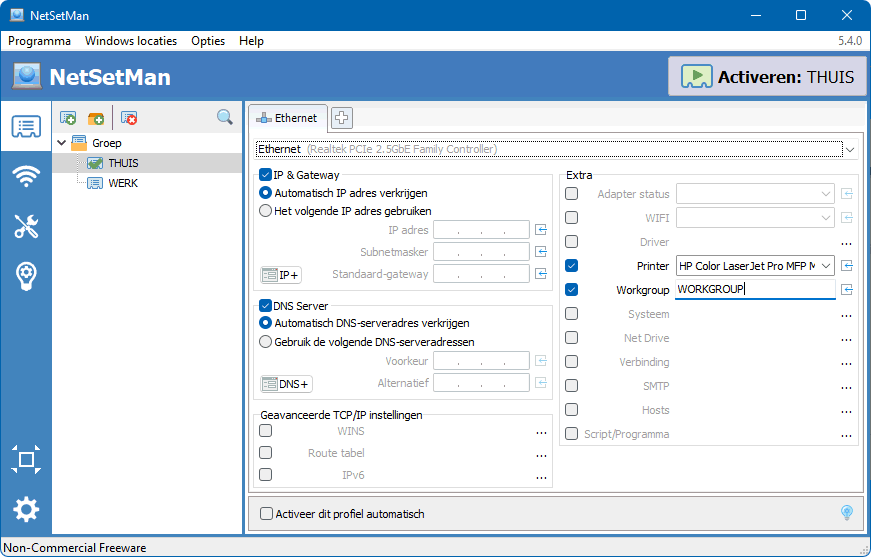The width and height of the screenshot is (871, 557).
Task: Select Gebruik de volgende DNS-serveradressen
Action: (x=266, y=342)
